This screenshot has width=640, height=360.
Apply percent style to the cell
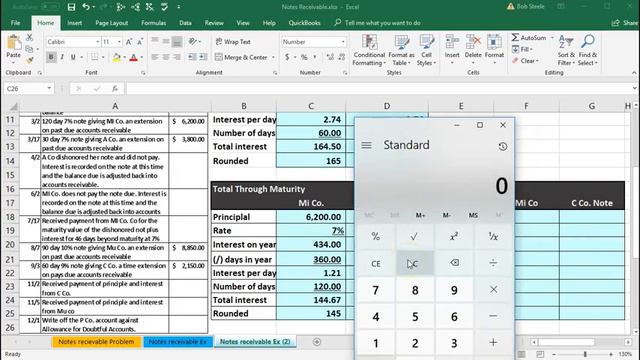click(304, 57)
